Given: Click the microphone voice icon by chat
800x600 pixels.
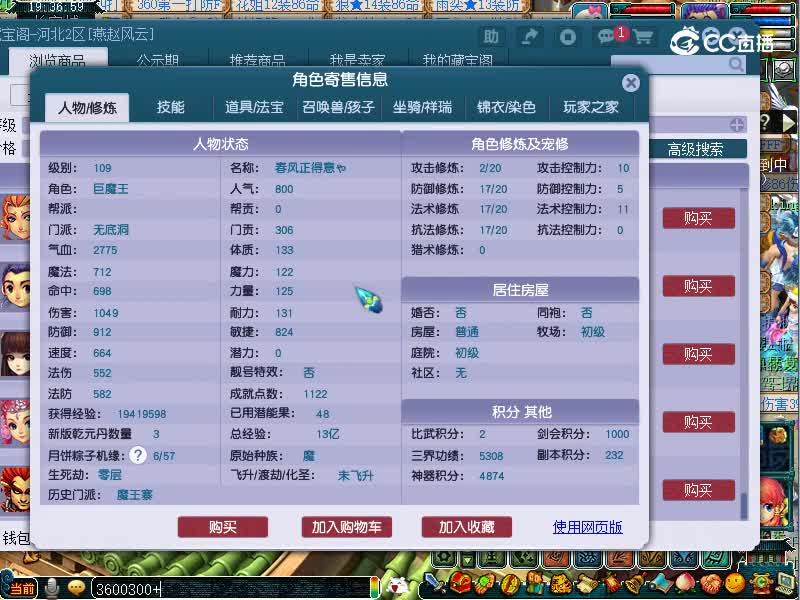Looking at the screenshot, I should click(x=52, y=588).
